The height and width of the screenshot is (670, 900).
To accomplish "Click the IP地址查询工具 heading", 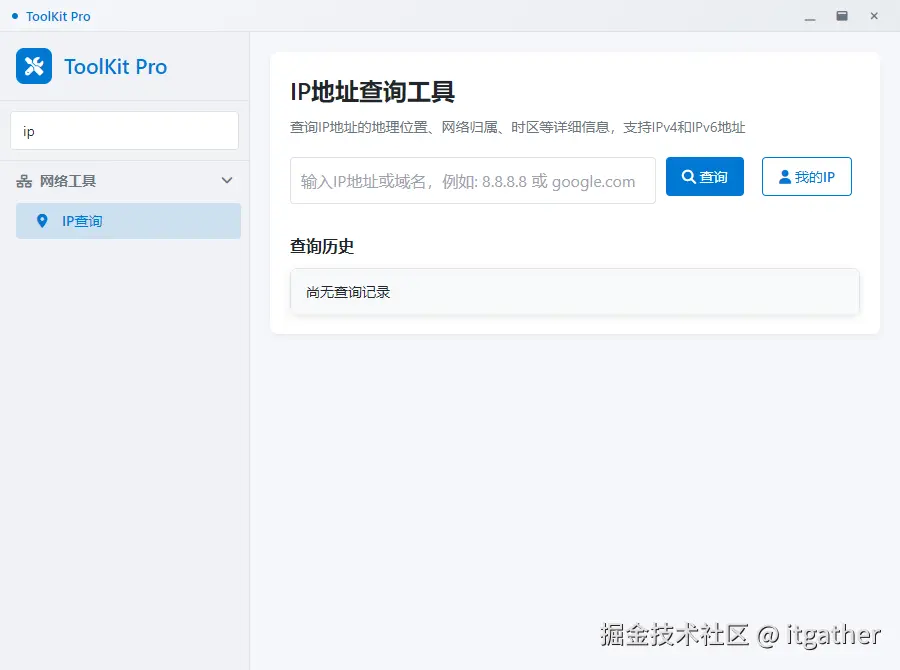I will click(x=373, y=92).
